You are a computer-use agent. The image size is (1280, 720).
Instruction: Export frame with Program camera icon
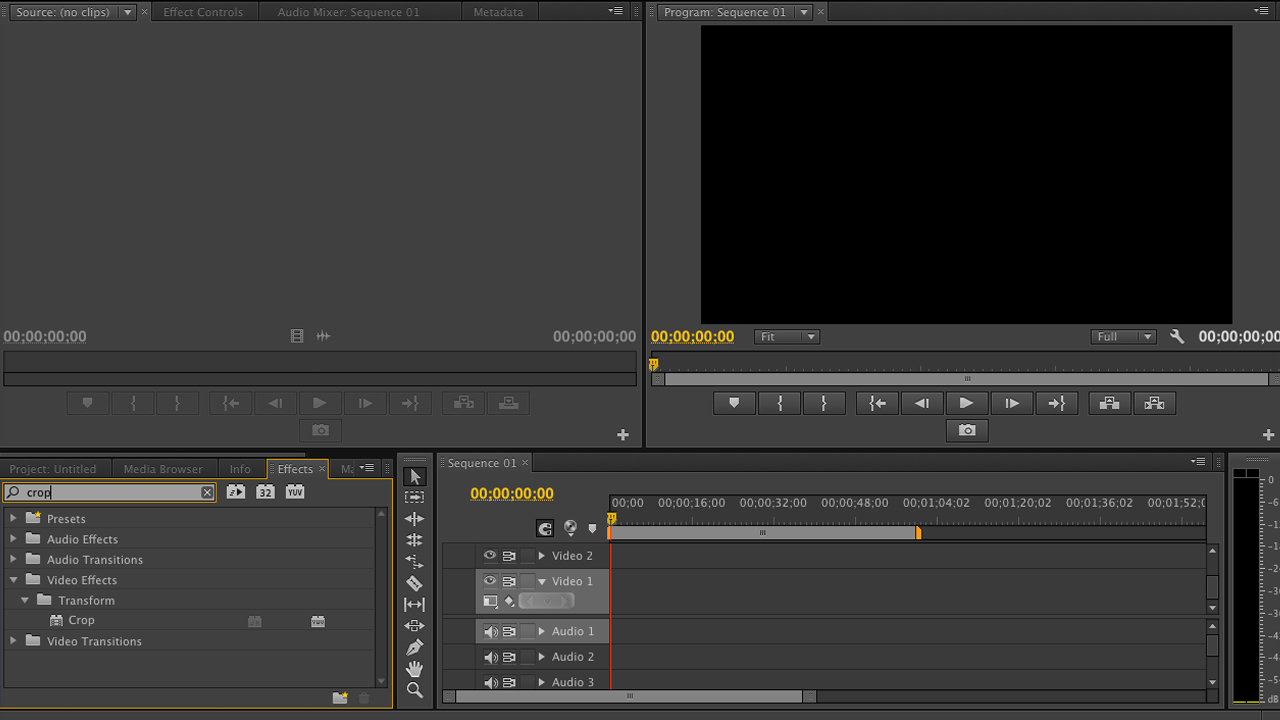(967, 430)
